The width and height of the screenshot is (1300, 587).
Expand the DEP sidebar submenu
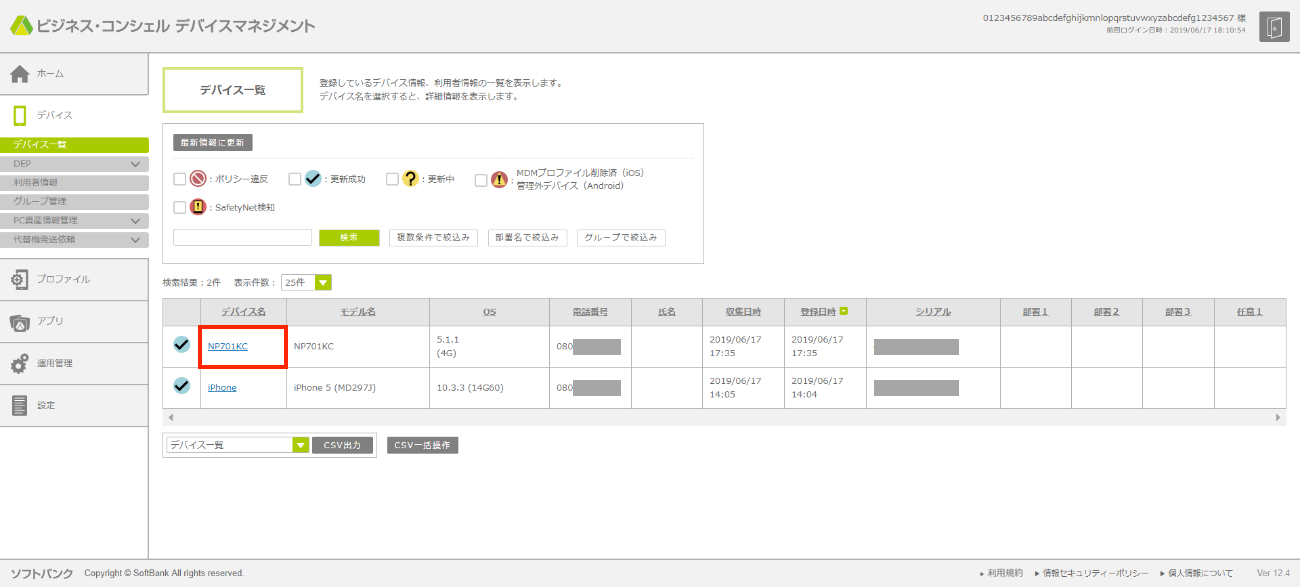(x=135, y=164)
